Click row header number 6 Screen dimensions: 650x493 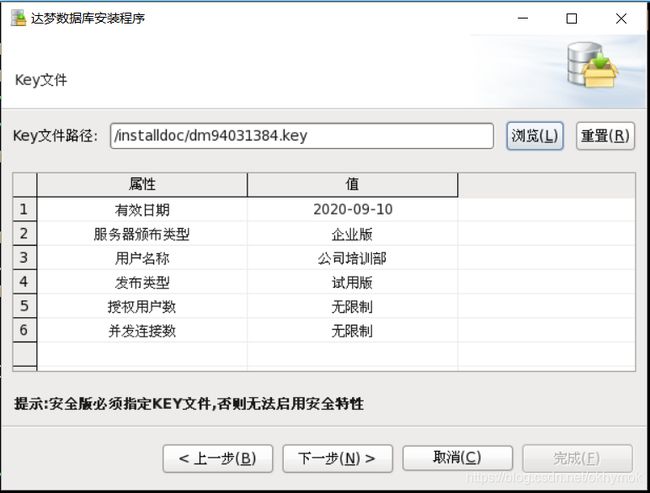[24, 330]
